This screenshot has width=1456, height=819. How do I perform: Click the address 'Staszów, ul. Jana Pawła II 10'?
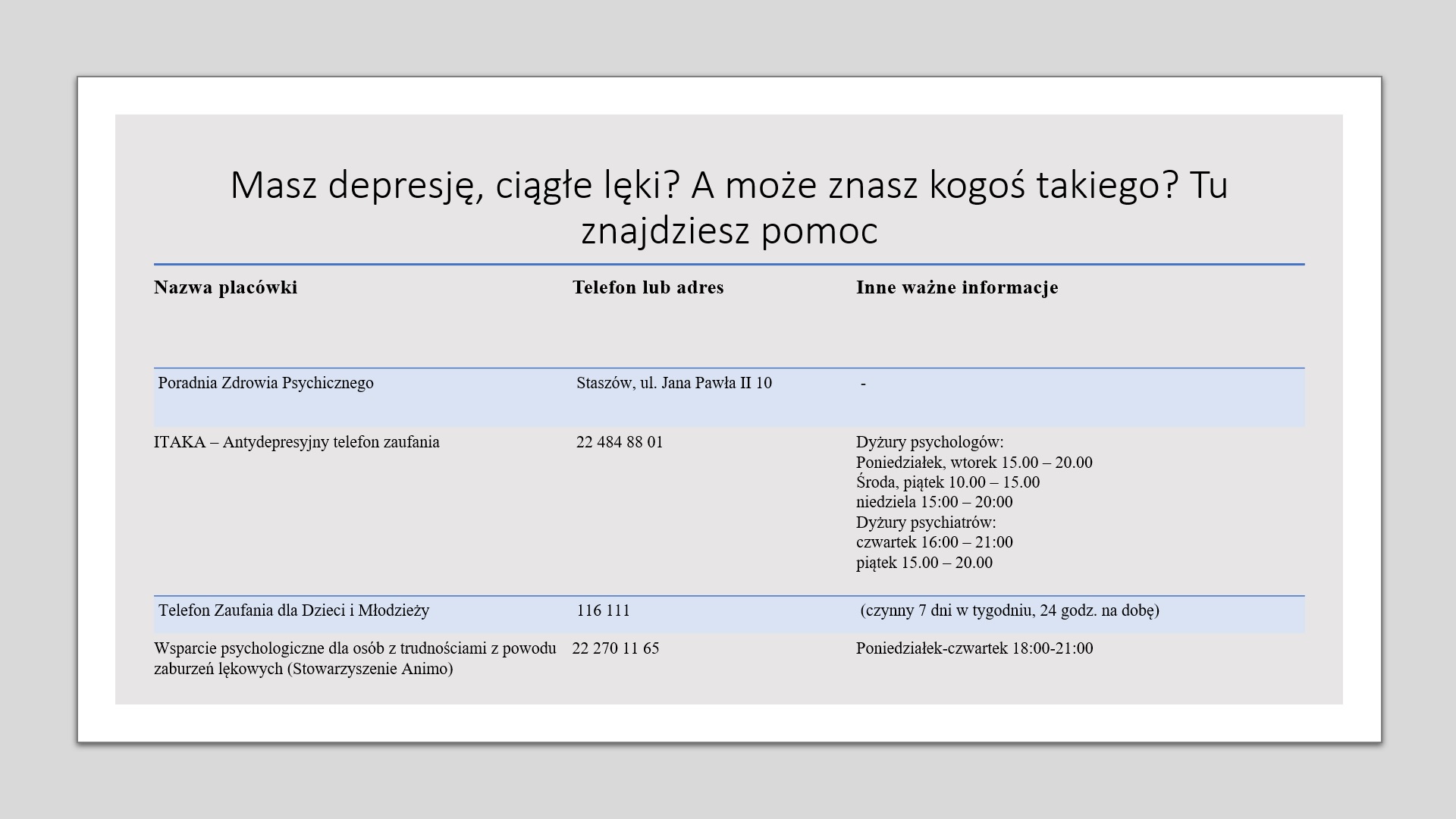tap(674, 383)
